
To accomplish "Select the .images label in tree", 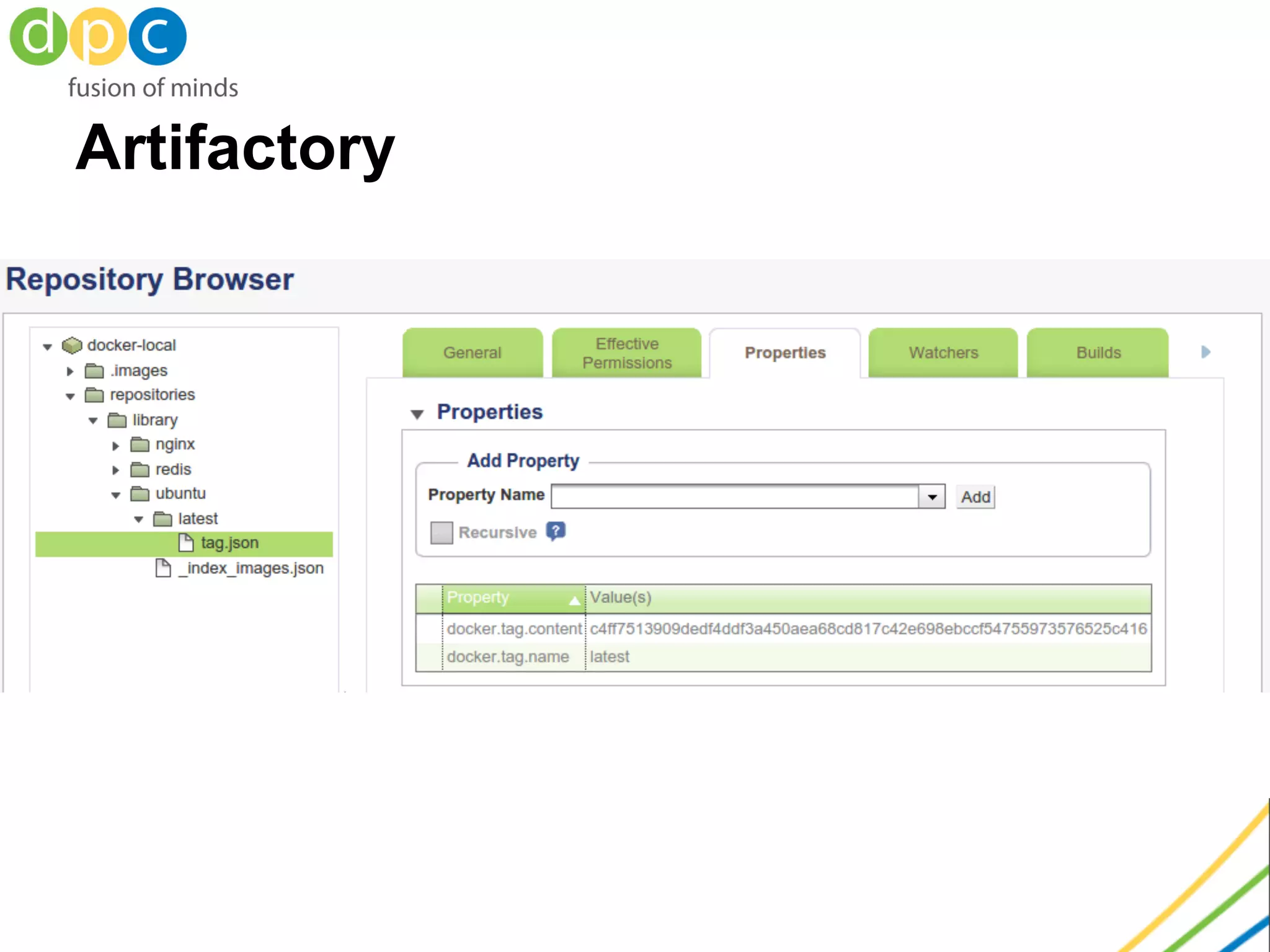I will [139, 371].
